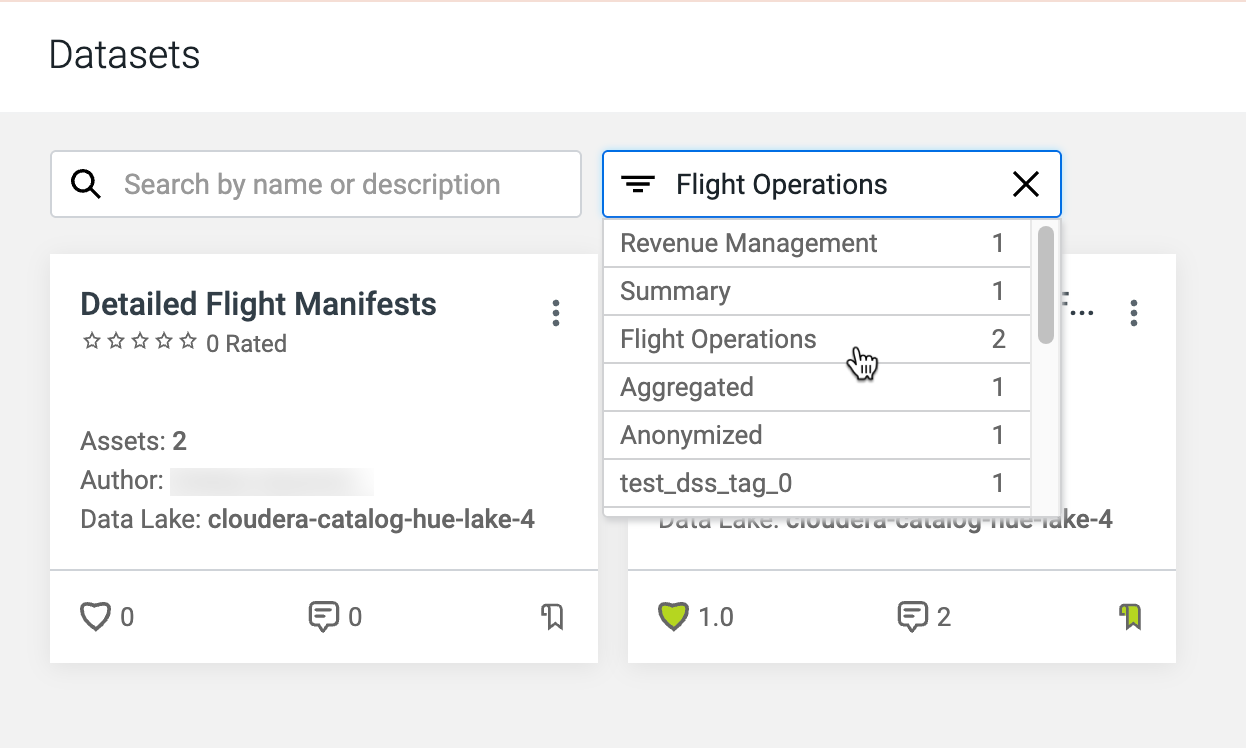Pick the Anonymized tag from dropdown

tap(691, 435)
